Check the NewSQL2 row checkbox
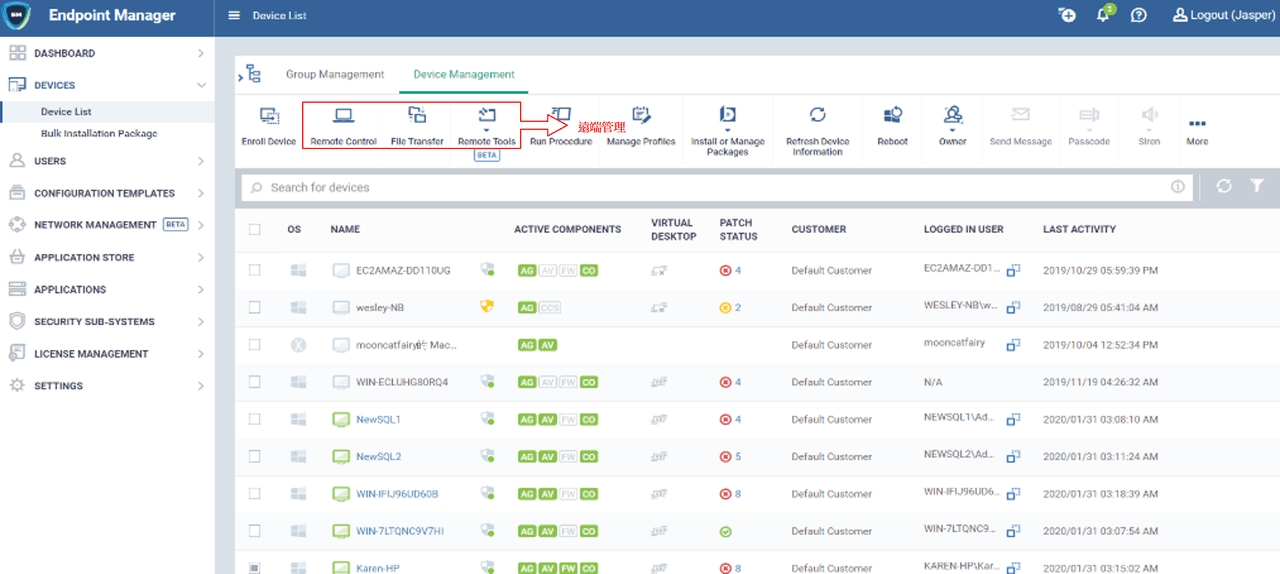Viewport: 1280px width, 574px height. [255, 456]
